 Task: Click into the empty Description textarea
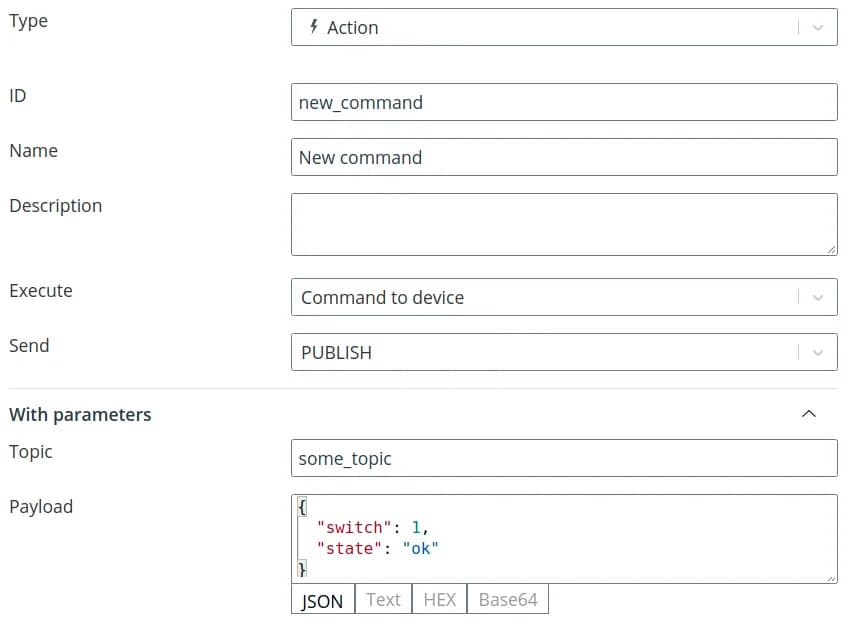pyautogui.click(x=563, y=224)
